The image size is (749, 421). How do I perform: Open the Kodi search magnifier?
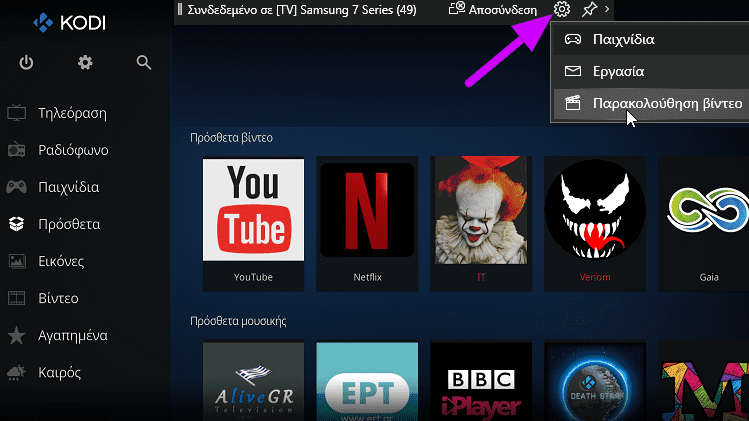(144, 63)
